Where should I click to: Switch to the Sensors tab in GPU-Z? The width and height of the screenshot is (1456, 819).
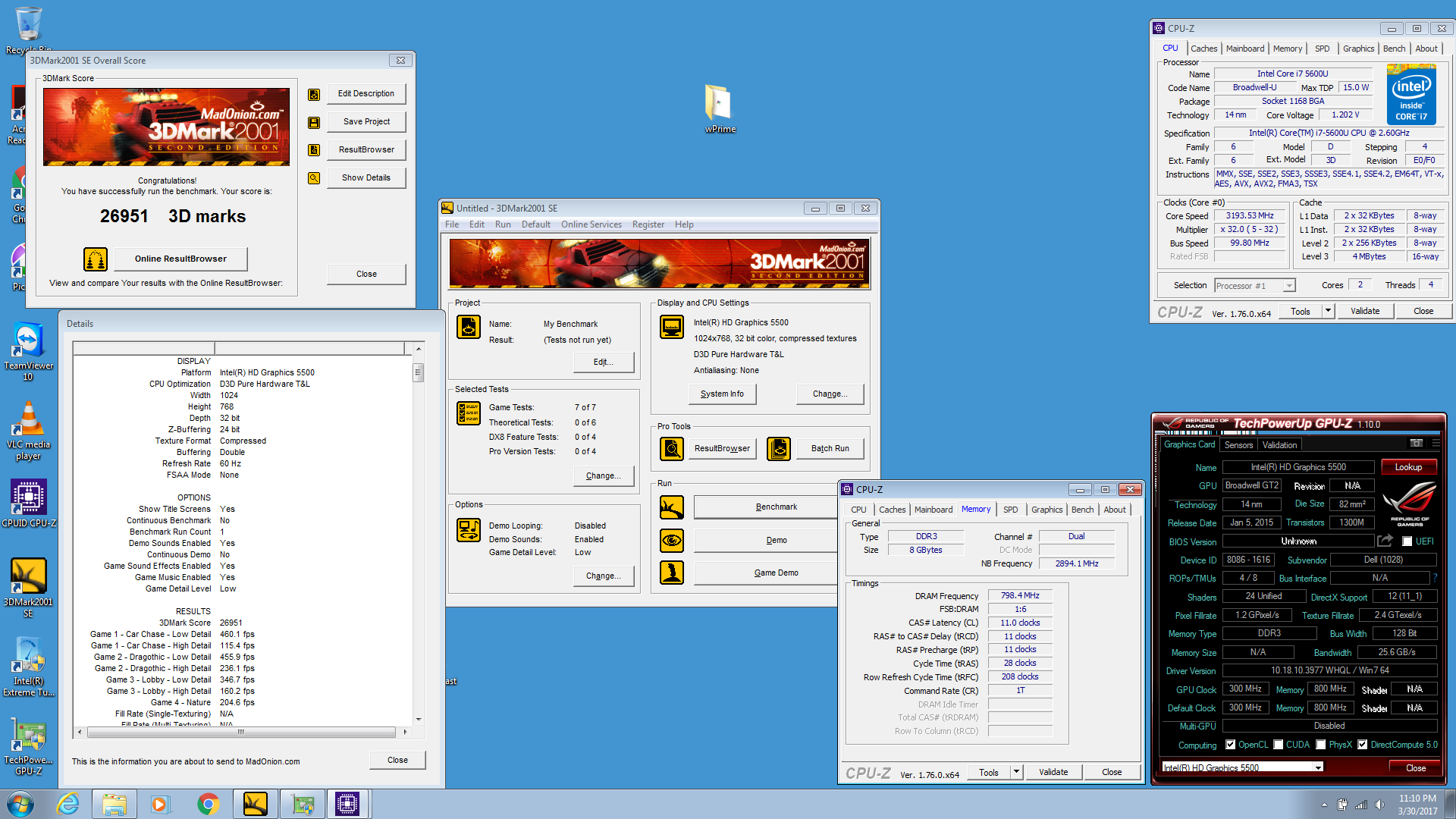click(x=1238, y=445)
